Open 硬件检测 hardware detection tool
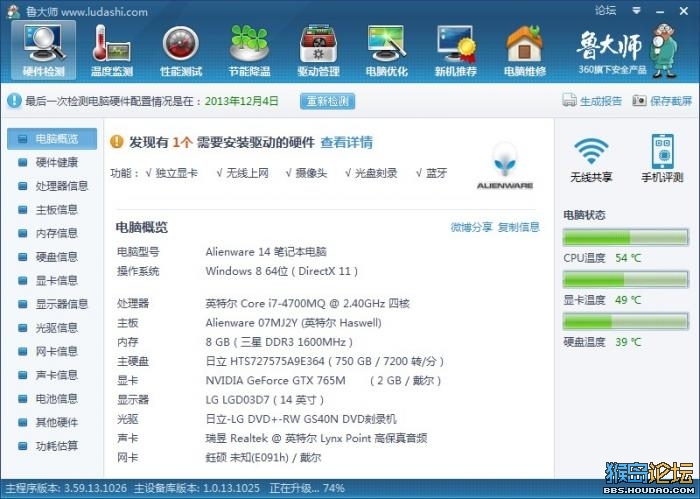700x499 pixels. pos(43,50)
